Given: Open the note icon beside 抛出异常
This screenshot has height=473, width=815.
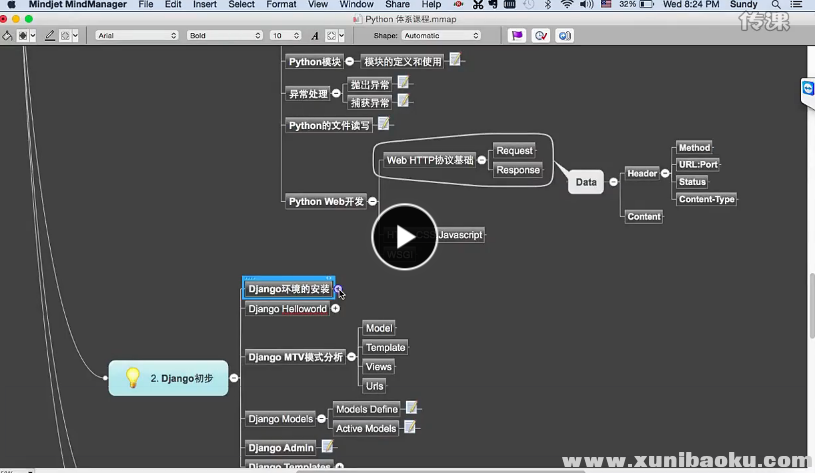Looking at the screenshot, I should tap(403, 84).
